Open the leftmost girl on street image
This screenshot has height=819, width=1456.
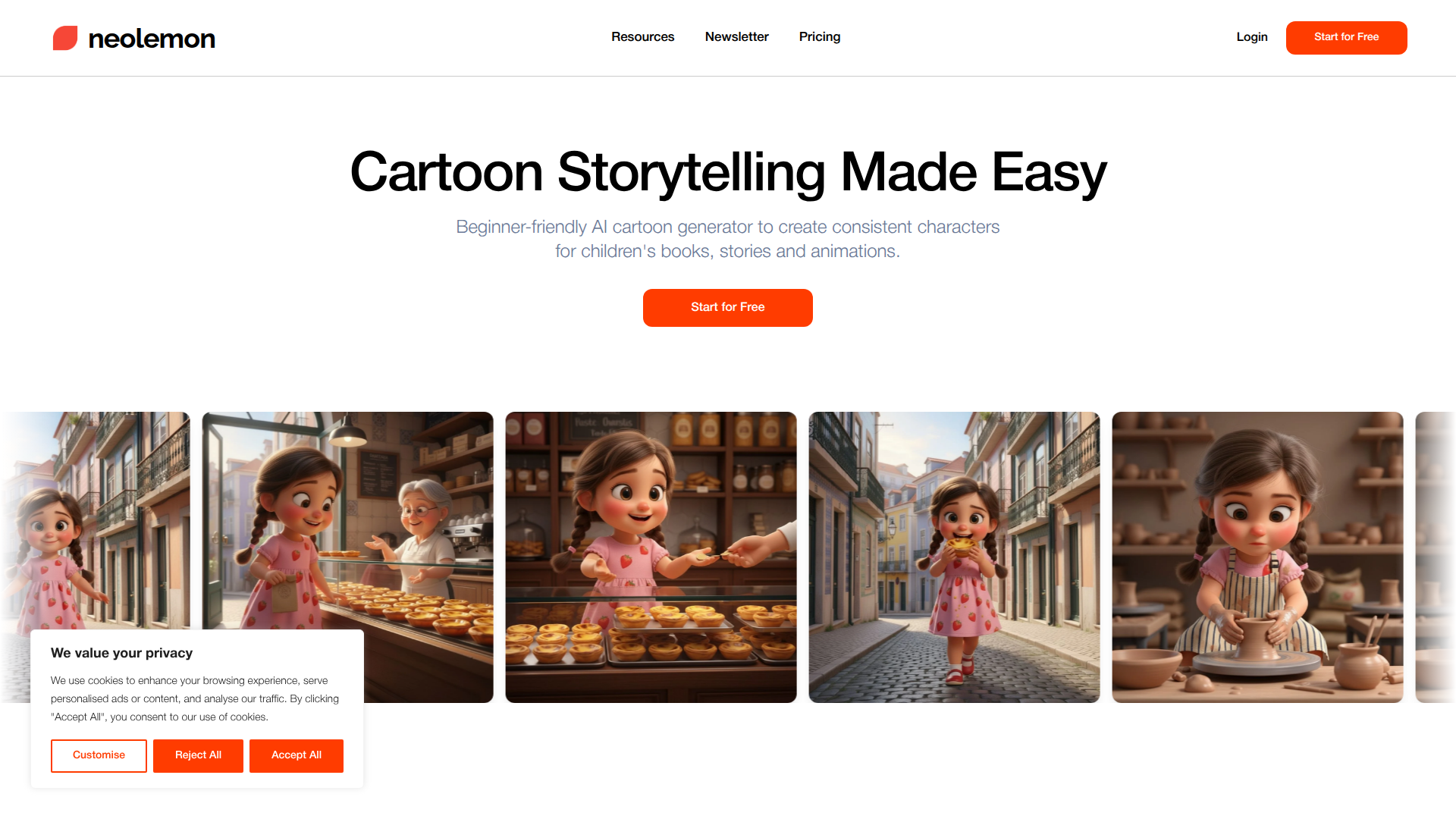click(95, 520)
